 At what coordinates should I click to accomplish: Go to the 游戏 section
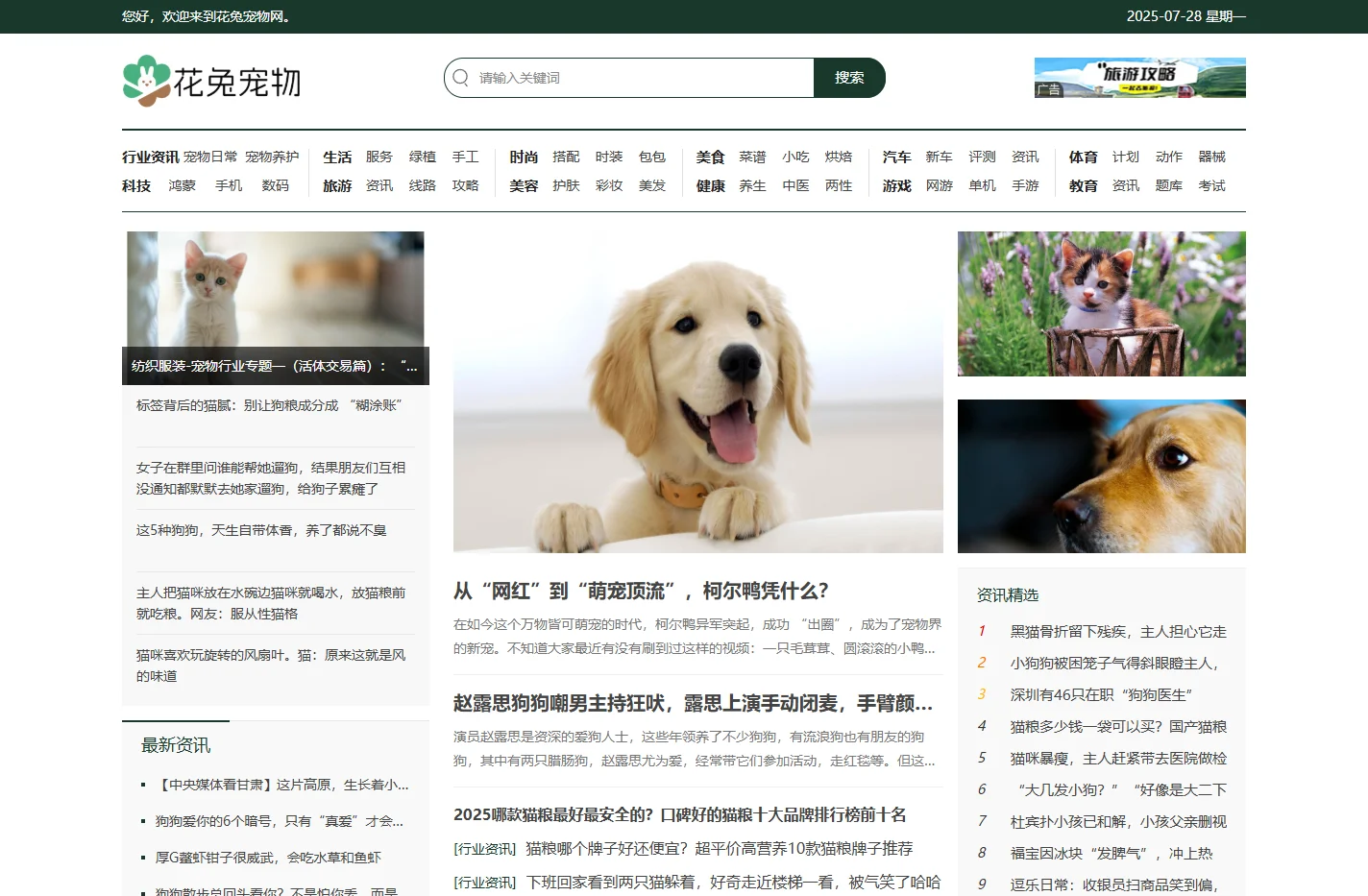coord(897,185)
